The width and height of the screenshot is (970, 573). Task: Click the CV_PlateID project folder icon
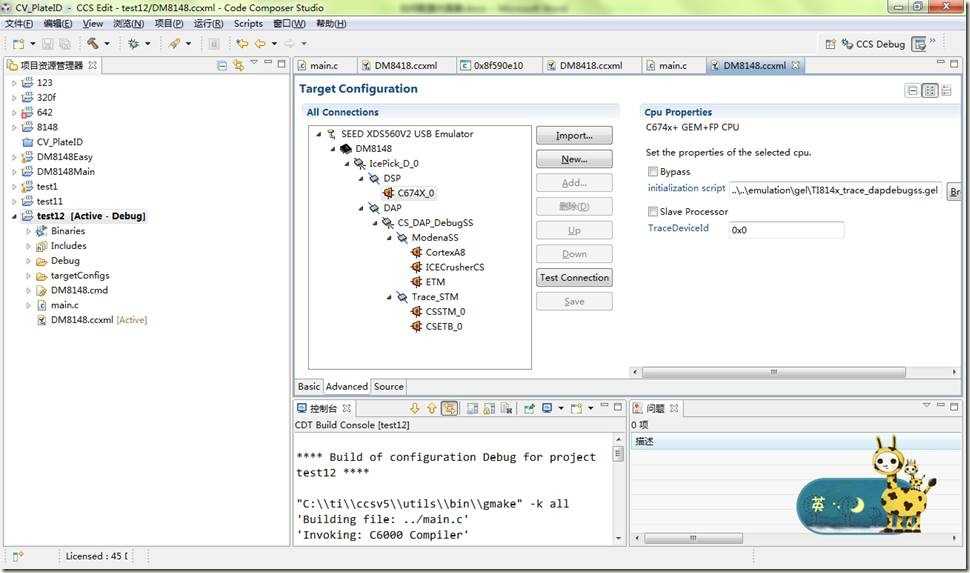pyautogui.click(x=27, y=142)
